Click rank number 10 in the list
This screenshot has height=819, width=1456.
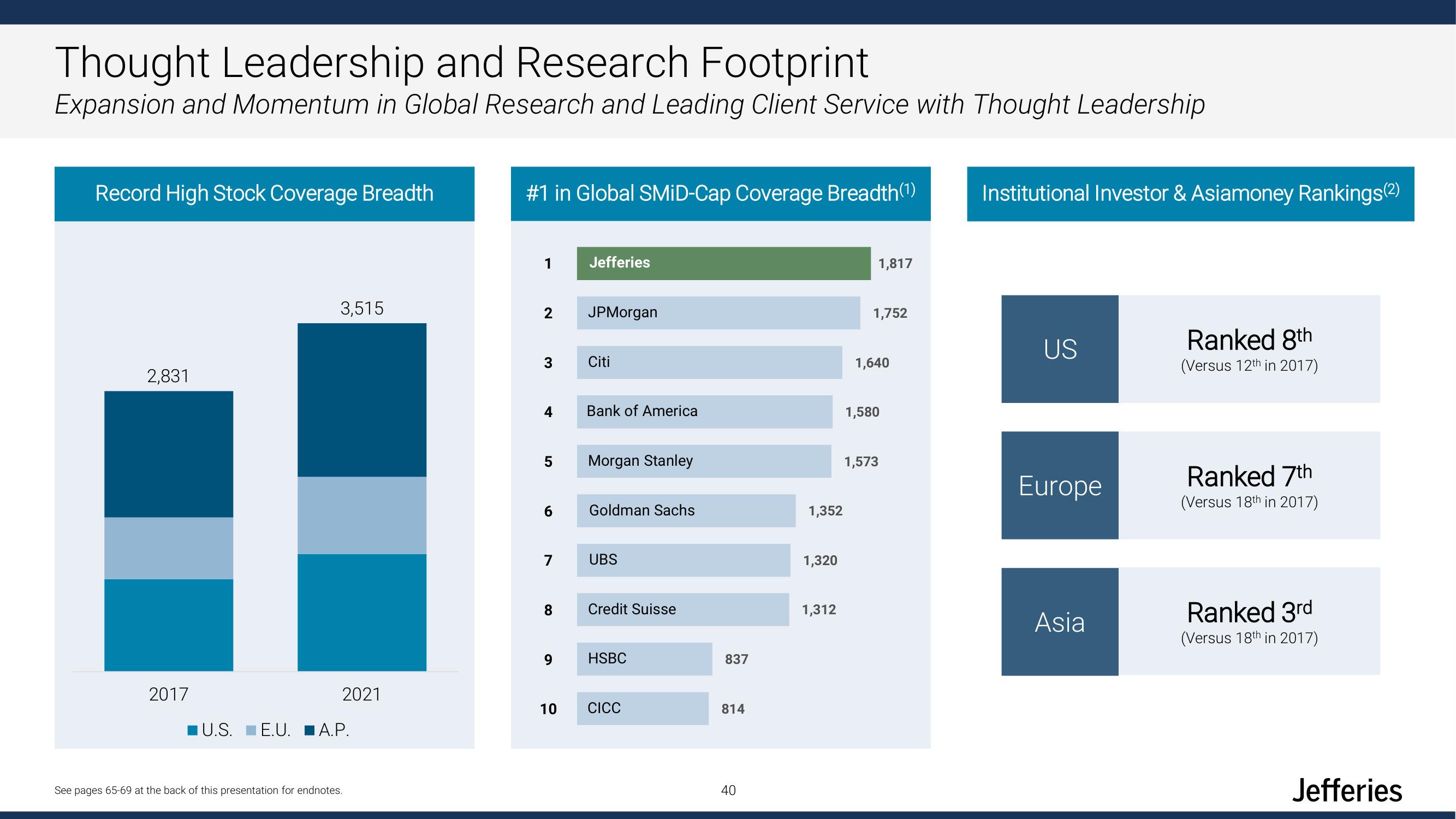click(548, 709)
